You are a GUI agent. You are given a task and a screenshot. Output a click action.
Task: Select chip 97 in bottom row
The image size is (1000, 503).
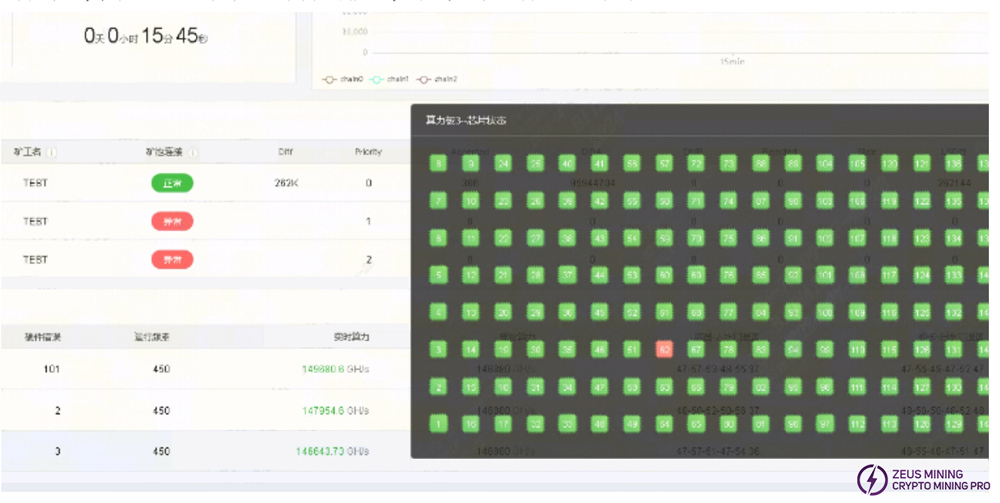pos(825,424)
